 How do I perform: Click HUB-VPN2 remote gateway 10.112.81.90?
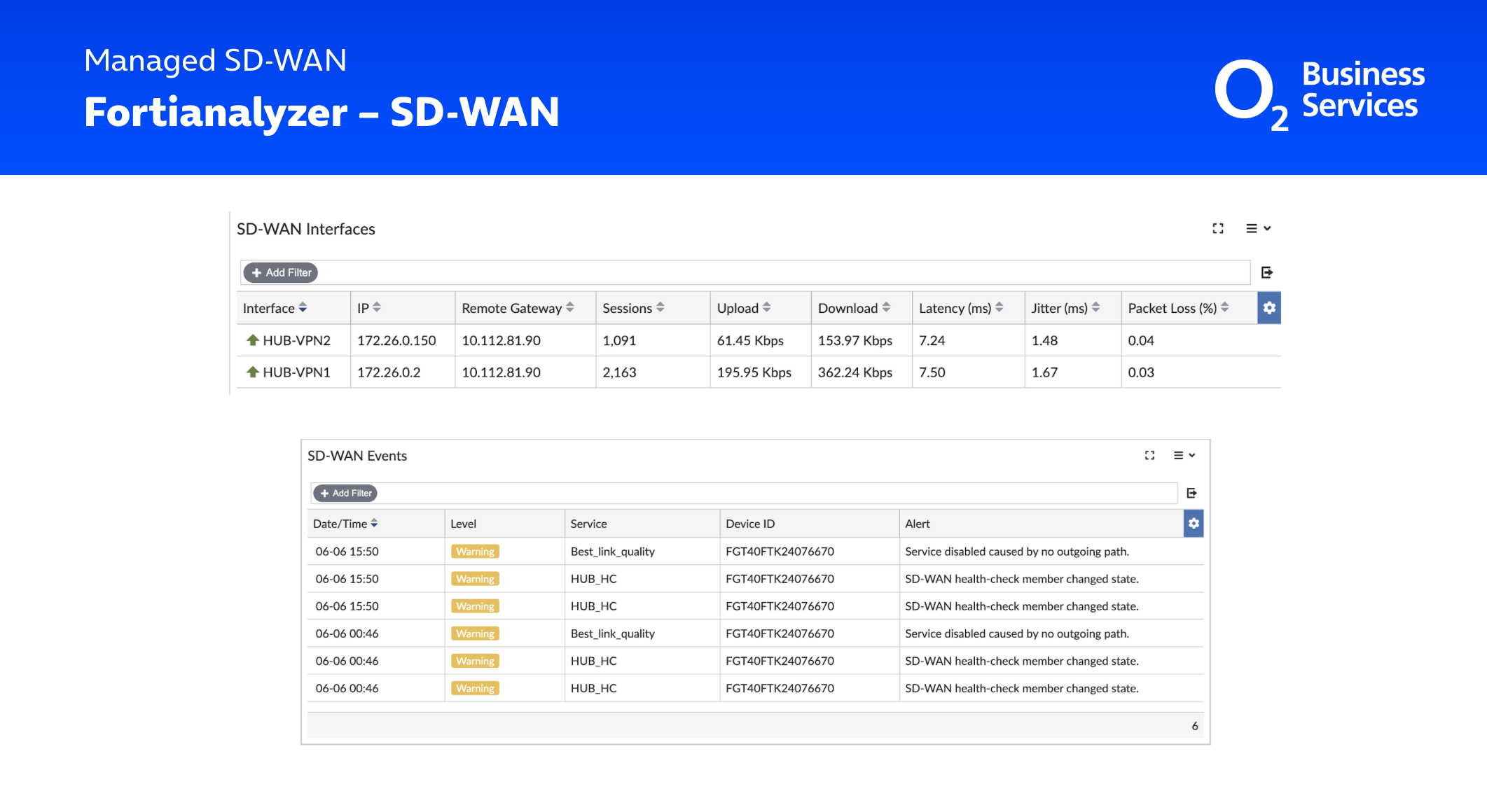pyautogui.click(x=501, y=341)
